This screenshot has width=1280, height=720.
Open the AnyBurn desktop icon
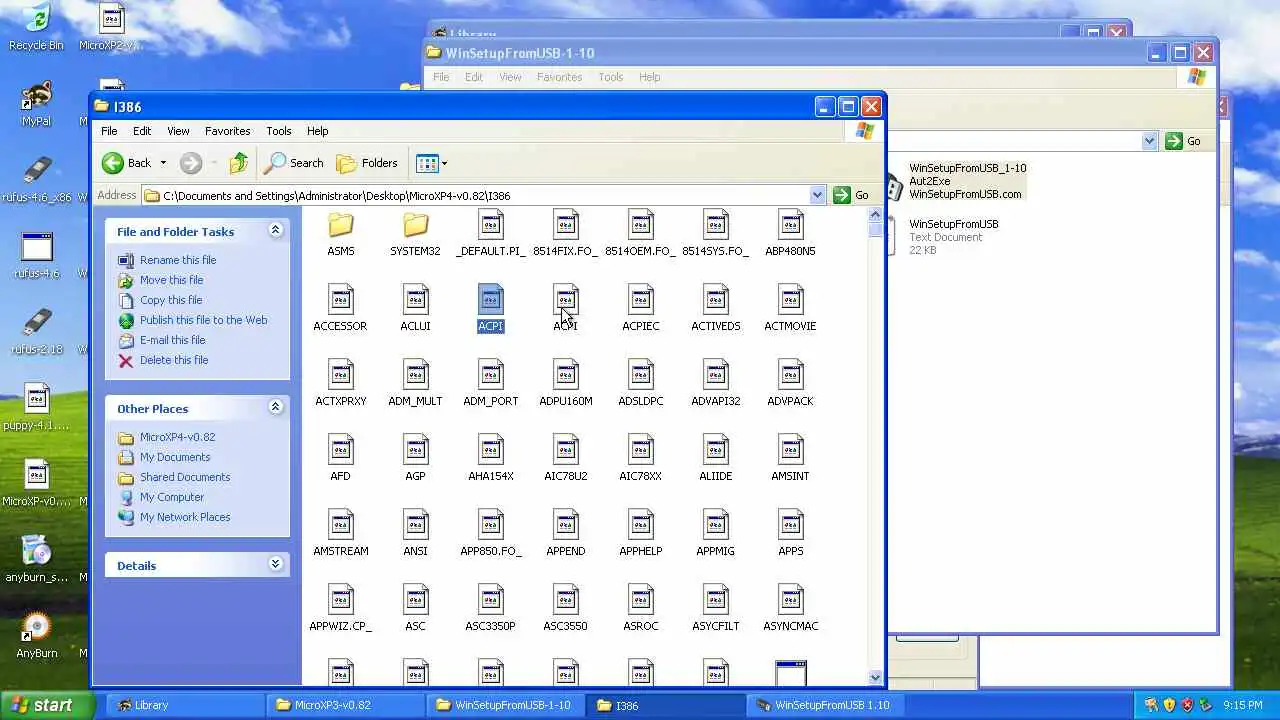point(36,636)
